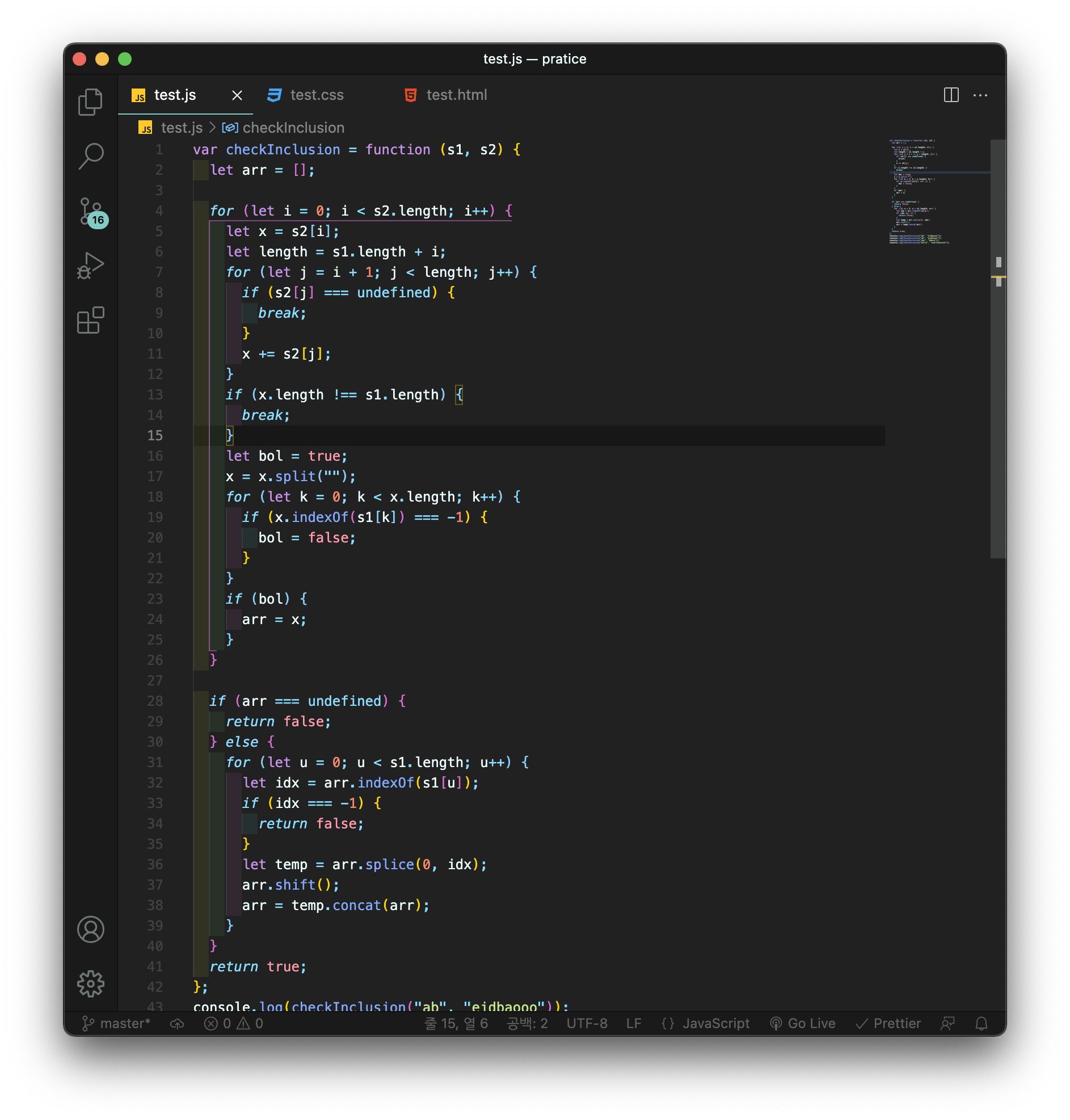Click the master* git branch indicator

coord(116,1023)
